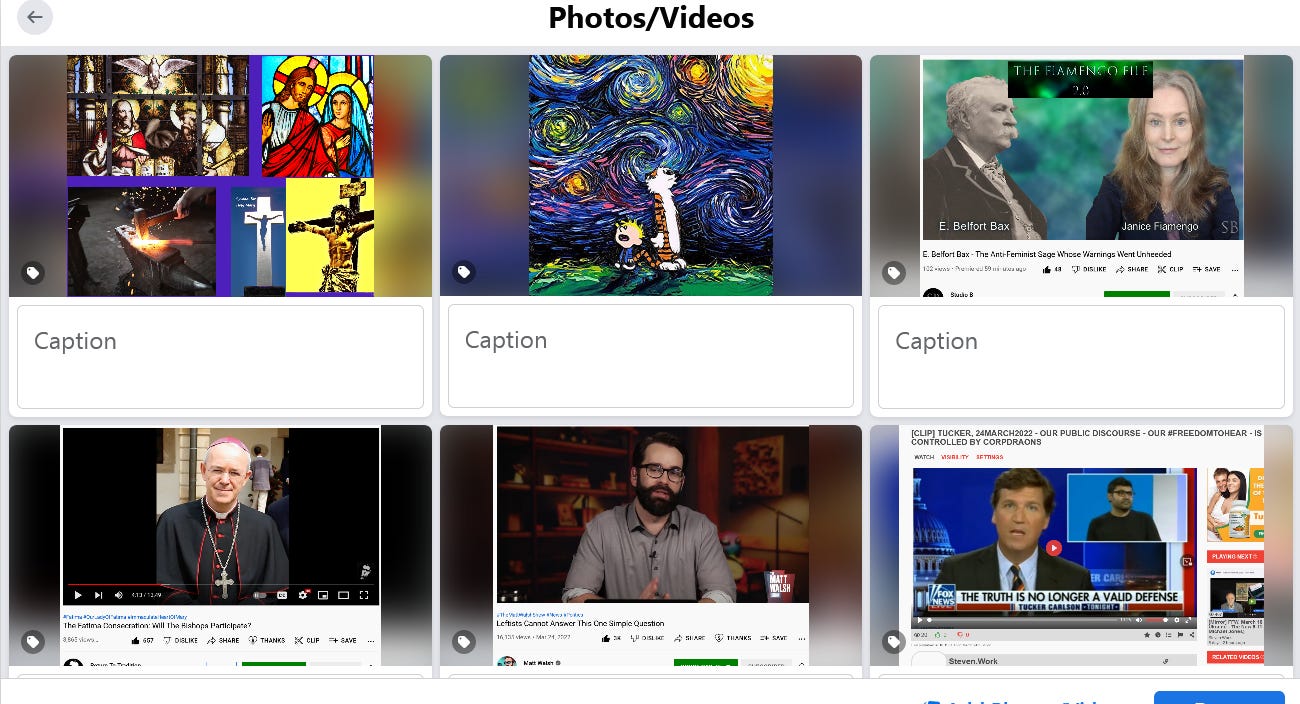Add a caption to the stained glass collage
Screen dimensions: 1300x704
click(x=220, y=357)
